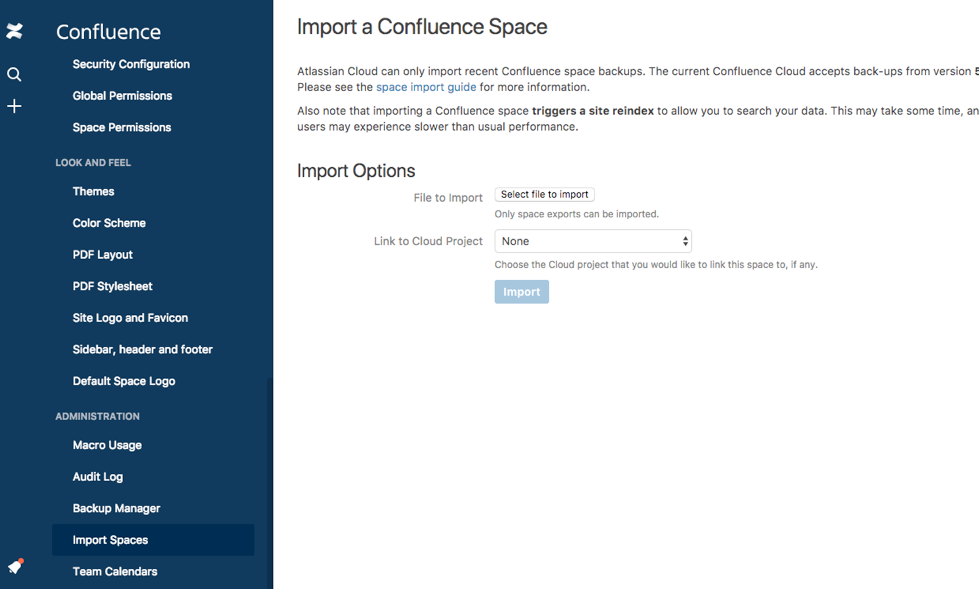The width and height of the screenshot is (979, 589).
Task: Navigate to Color Scheme
Action: pyautogui.click(x=109, y=223)
